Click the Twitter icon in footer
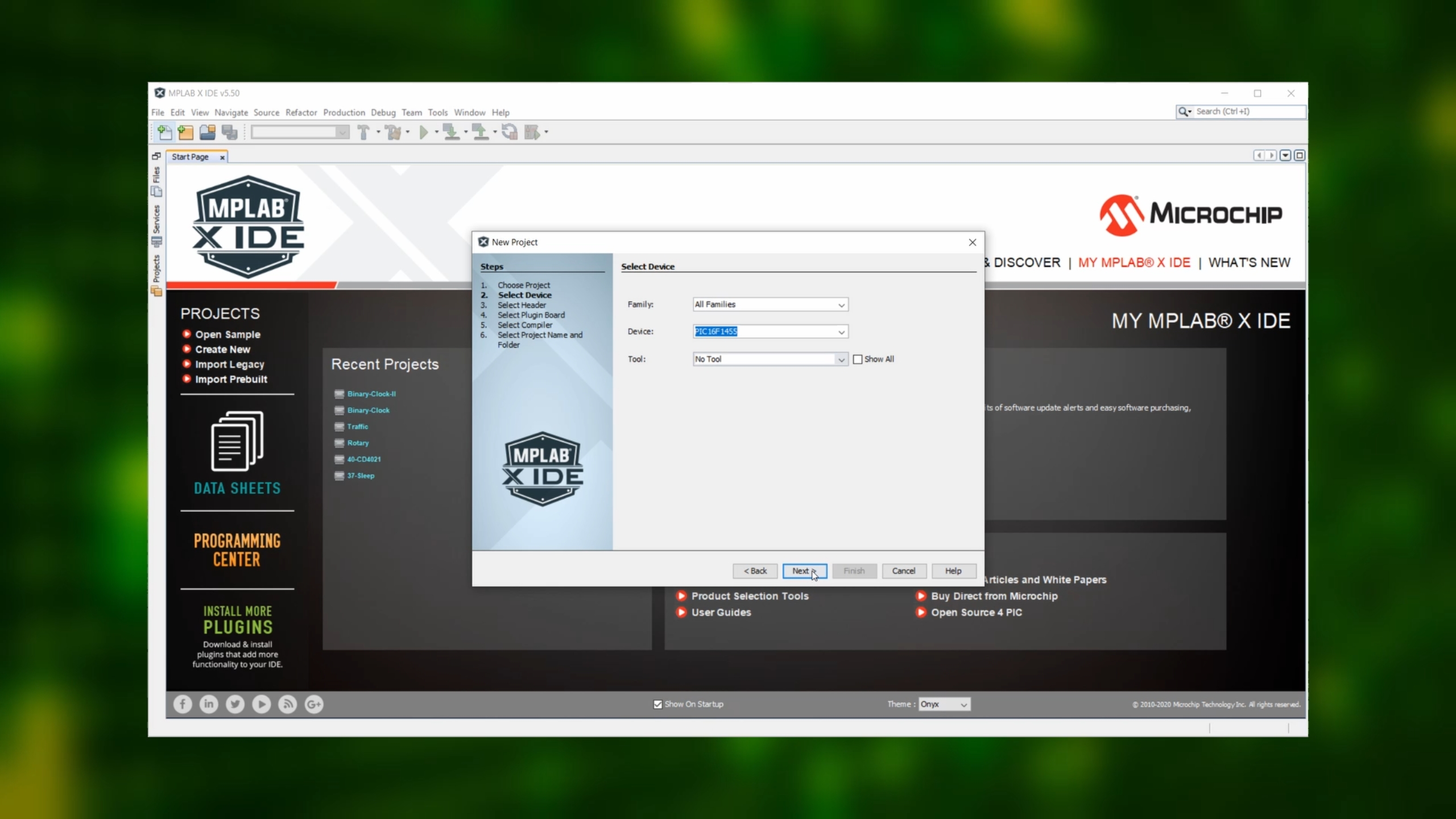Viewport: 1456px width, 819px height. [235, 704]
